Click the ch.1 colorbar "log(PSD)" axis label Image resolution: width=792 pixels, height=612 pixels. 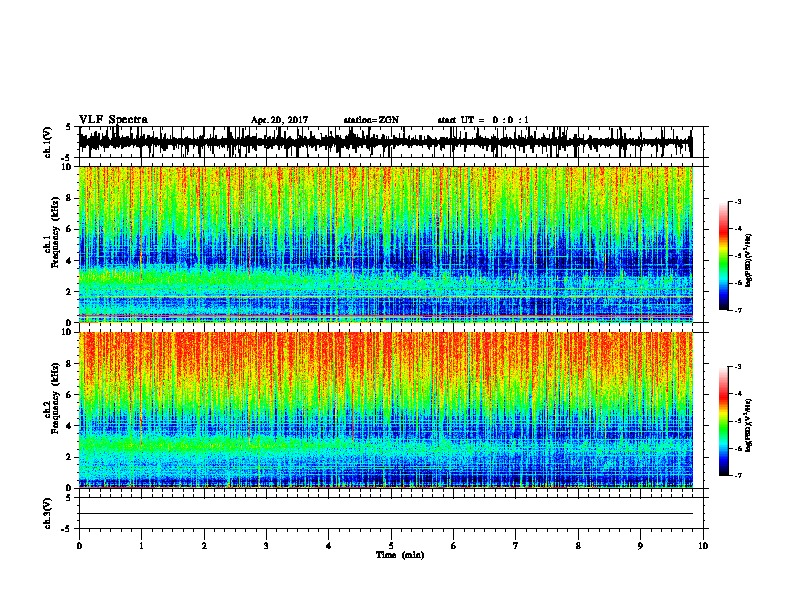pyautogui.click(x=749, y=260)
